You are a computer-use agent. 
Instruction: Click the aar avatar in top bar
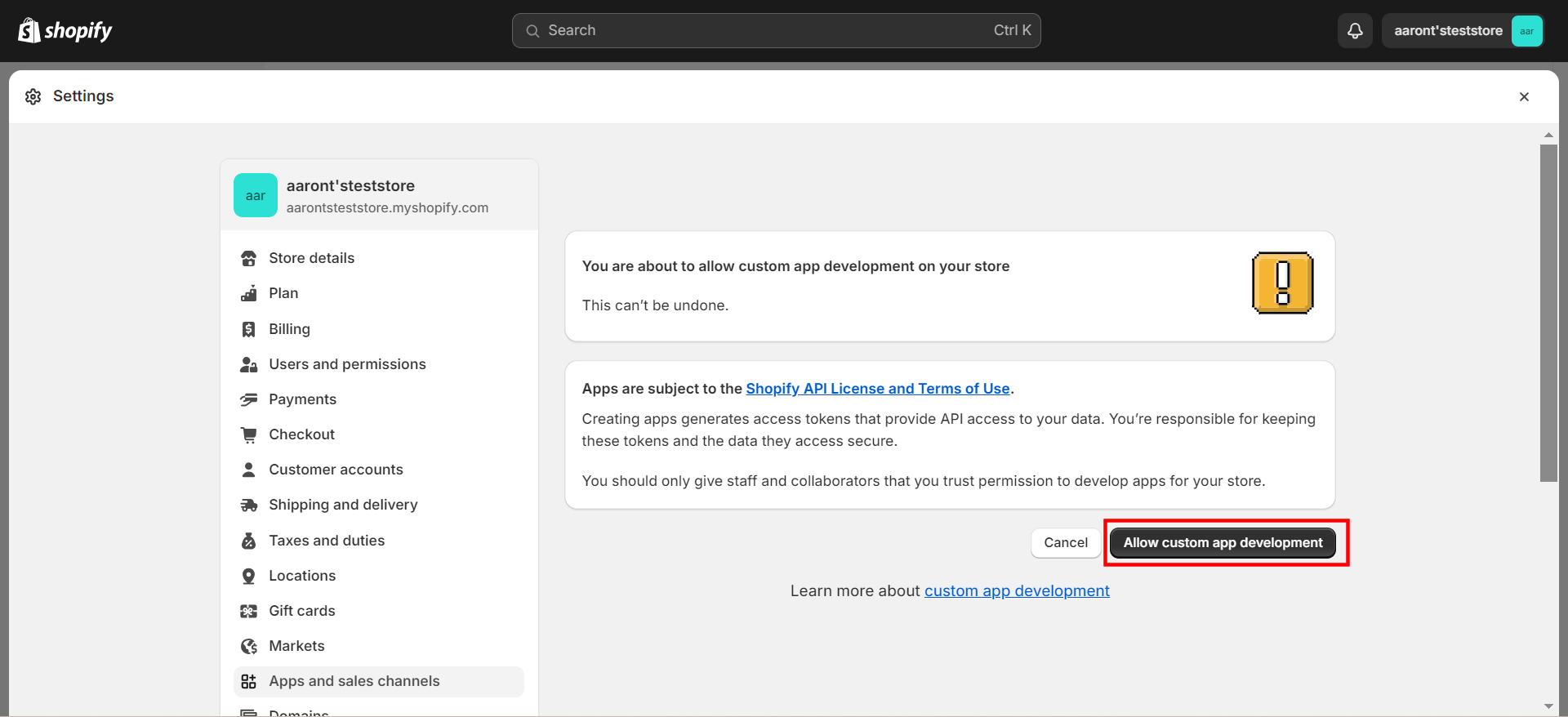coord(1526,31)
